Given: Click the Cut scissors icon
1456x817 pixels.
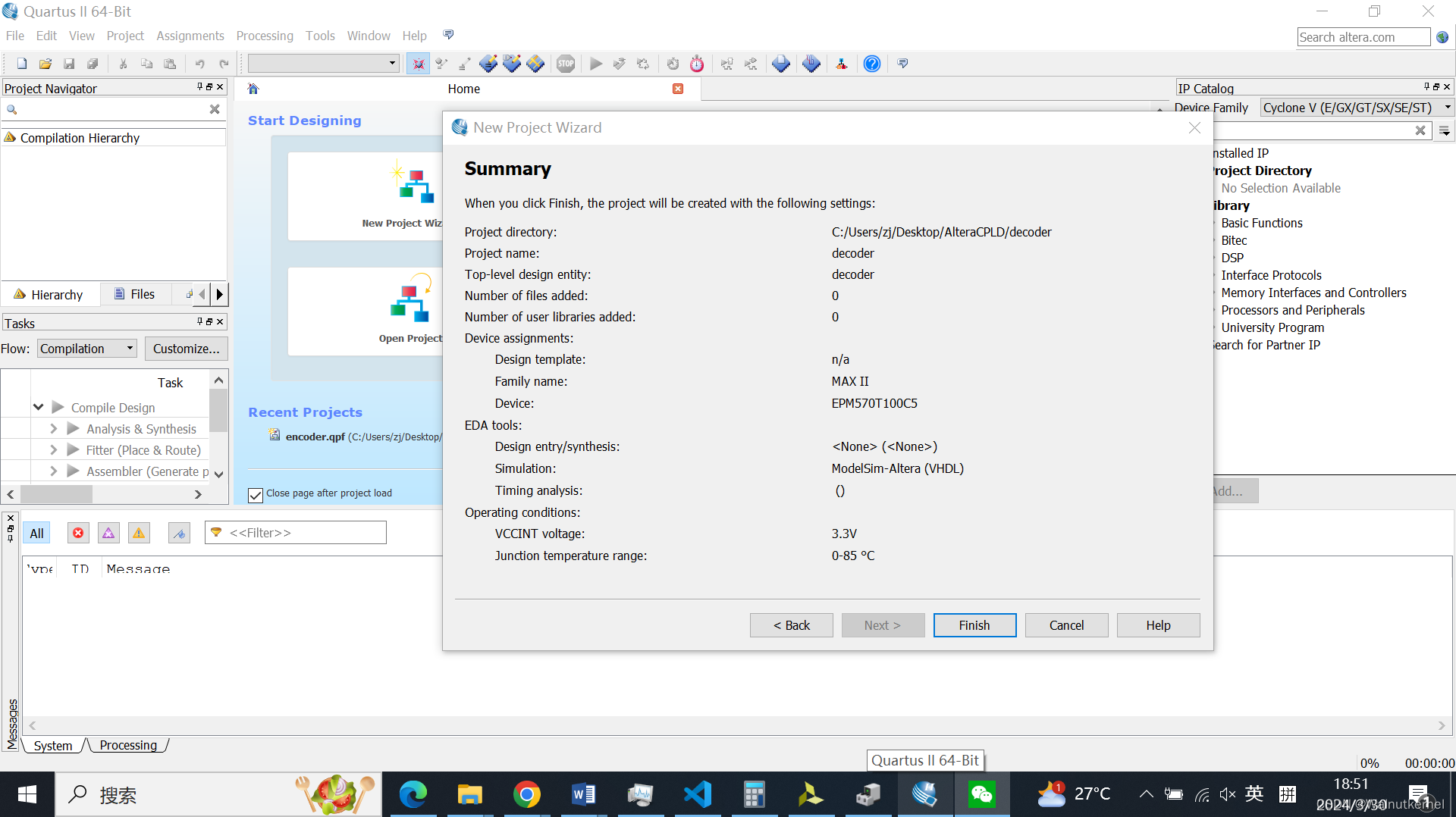Looking at the screenshot, I should click(x=123, y=64).
